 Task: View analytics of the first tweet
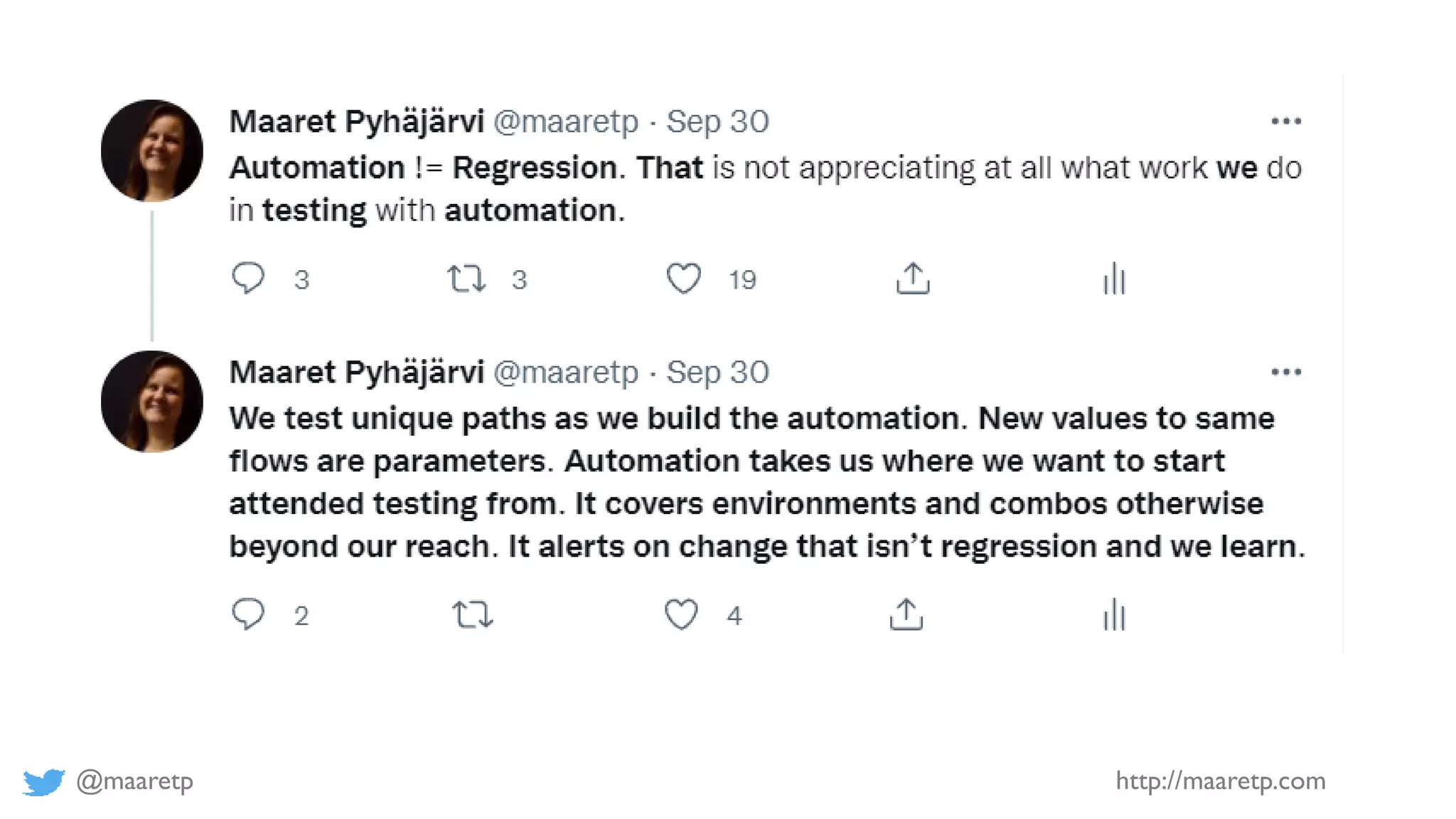point(1114,279)
